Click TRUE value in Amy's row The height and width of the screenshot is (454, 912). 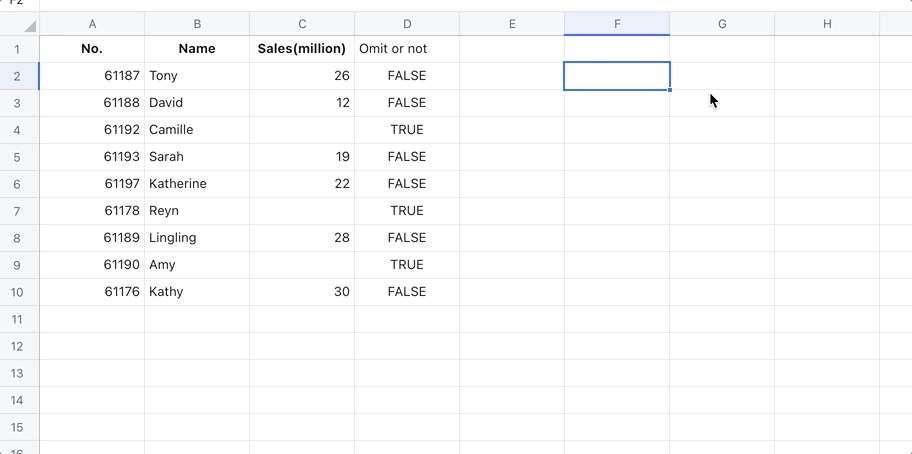407,265
